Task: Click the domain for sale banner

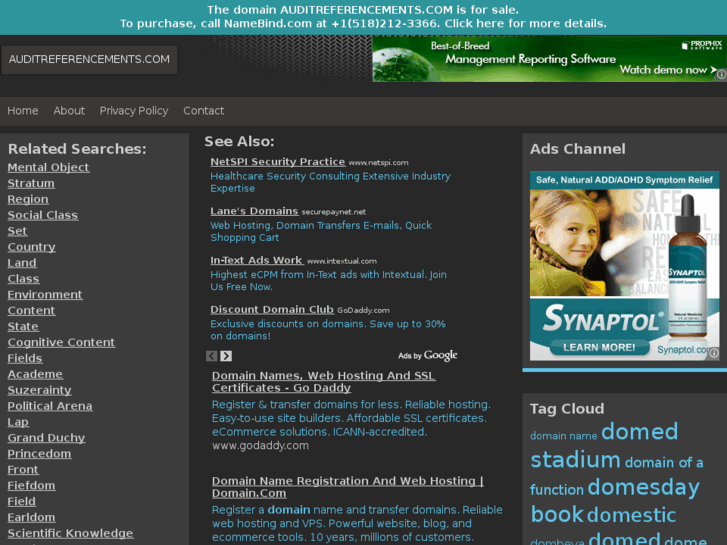Action: (x=364, y=17)
